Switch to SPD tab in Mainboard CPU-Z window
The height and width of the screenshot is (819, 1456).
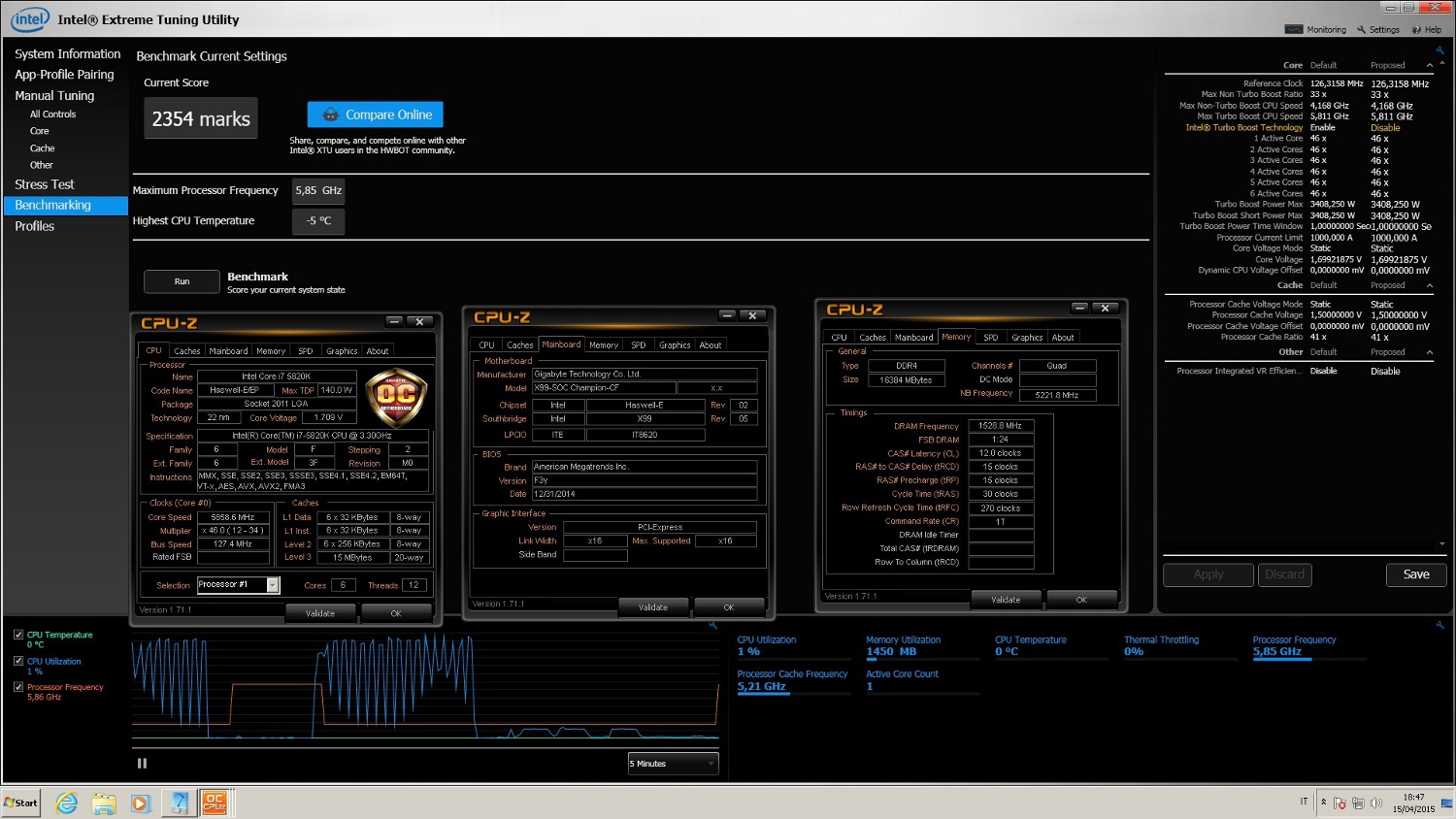[638, 345]
